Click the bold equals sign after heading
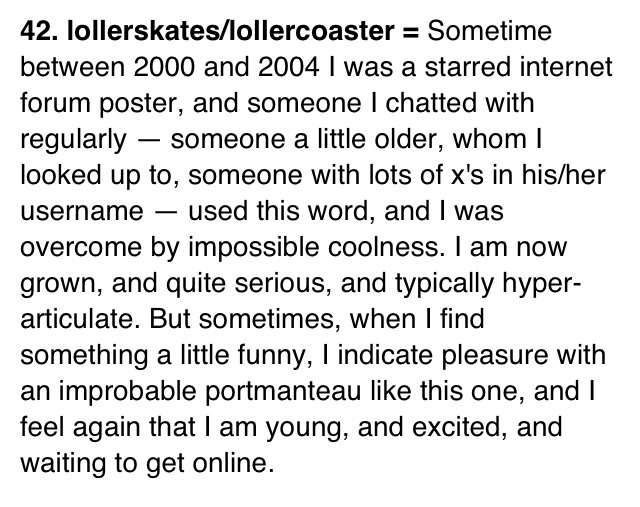The width and height of the screenshot is (640, 507). click(x=410, y=30)
